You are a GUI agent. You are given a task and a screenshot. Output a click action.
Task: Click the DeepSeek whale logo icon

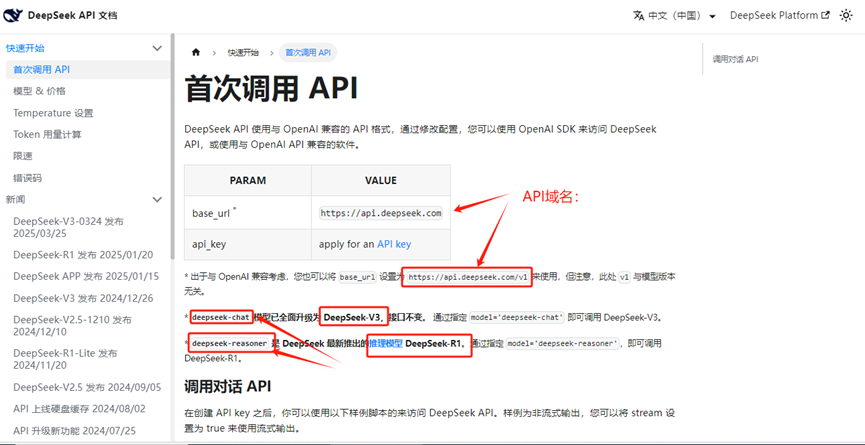click(x=13, y=15)
